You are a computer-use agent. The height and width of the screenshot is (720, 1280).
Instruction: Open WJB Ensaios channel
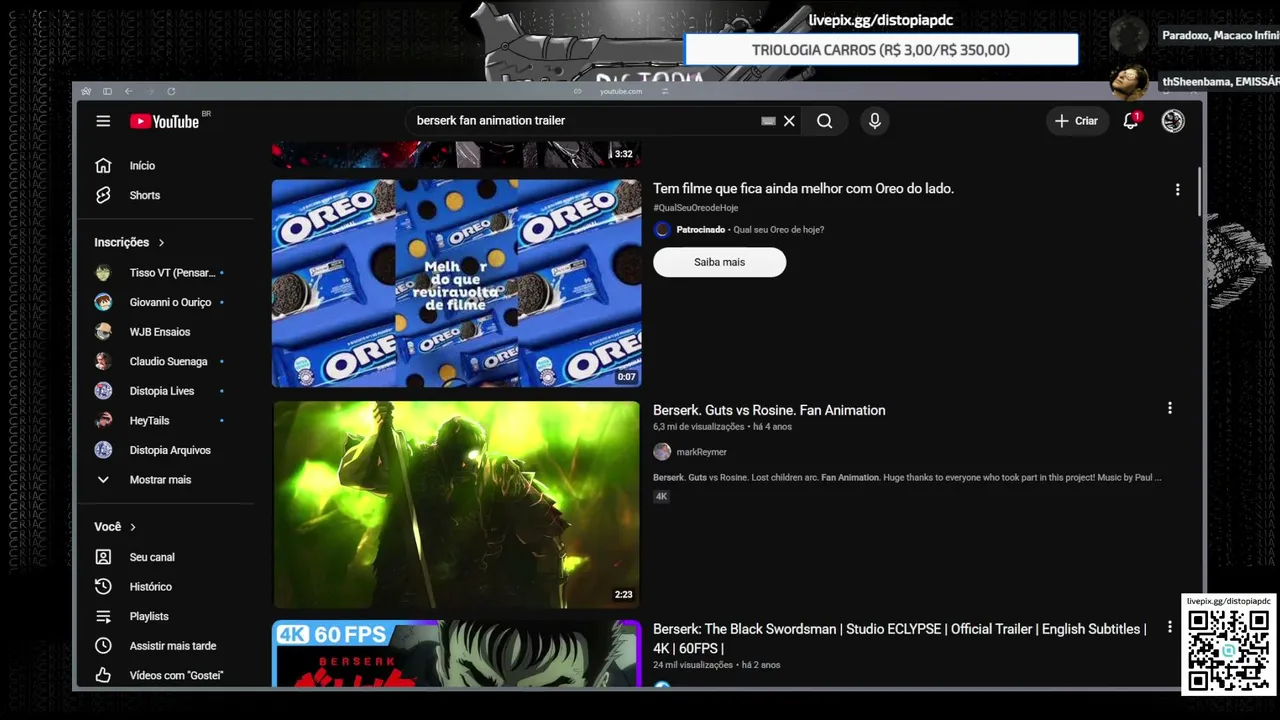click(160, 332)
